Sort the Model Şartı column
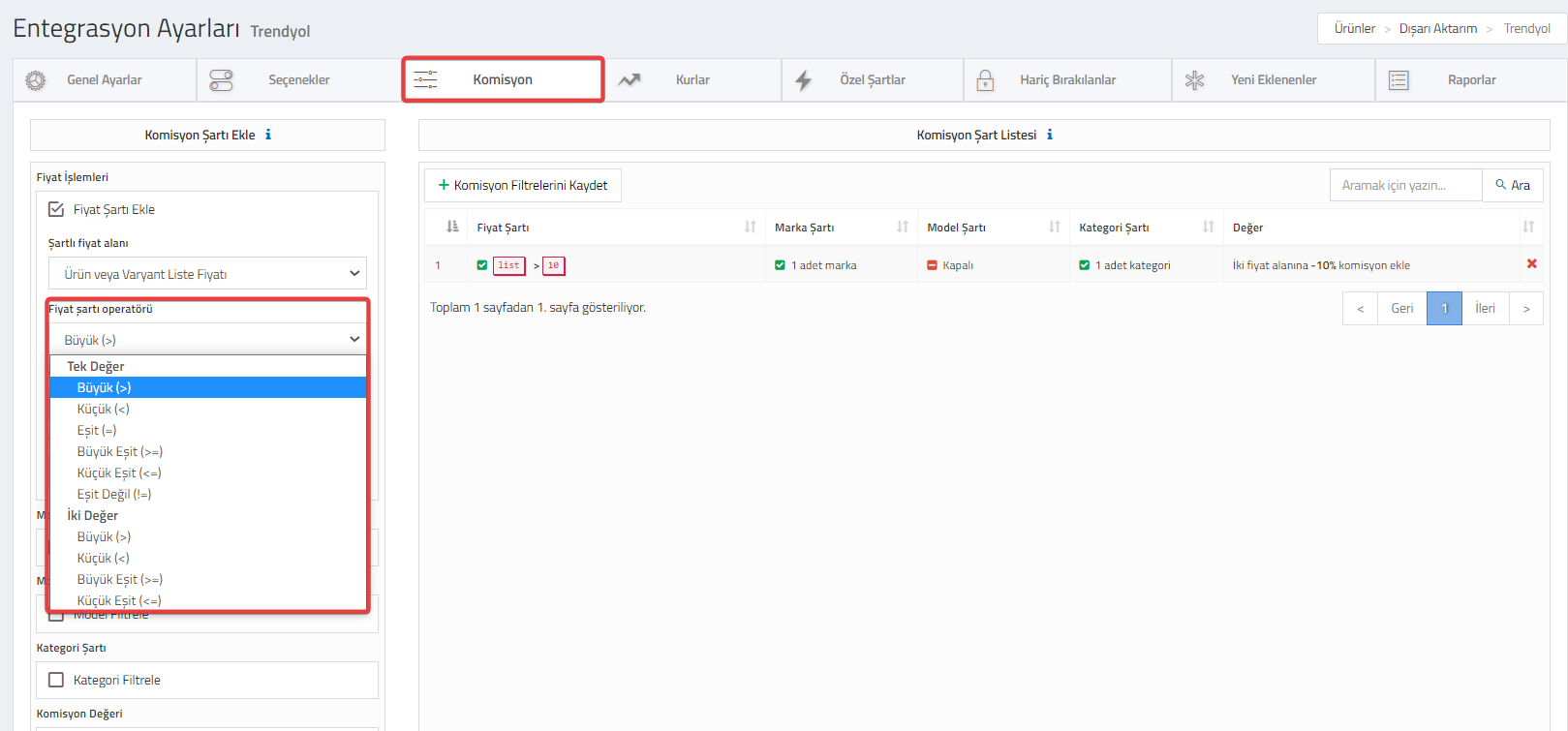Viewport: 1568px width, 731px height. (x=1055, y=227)
